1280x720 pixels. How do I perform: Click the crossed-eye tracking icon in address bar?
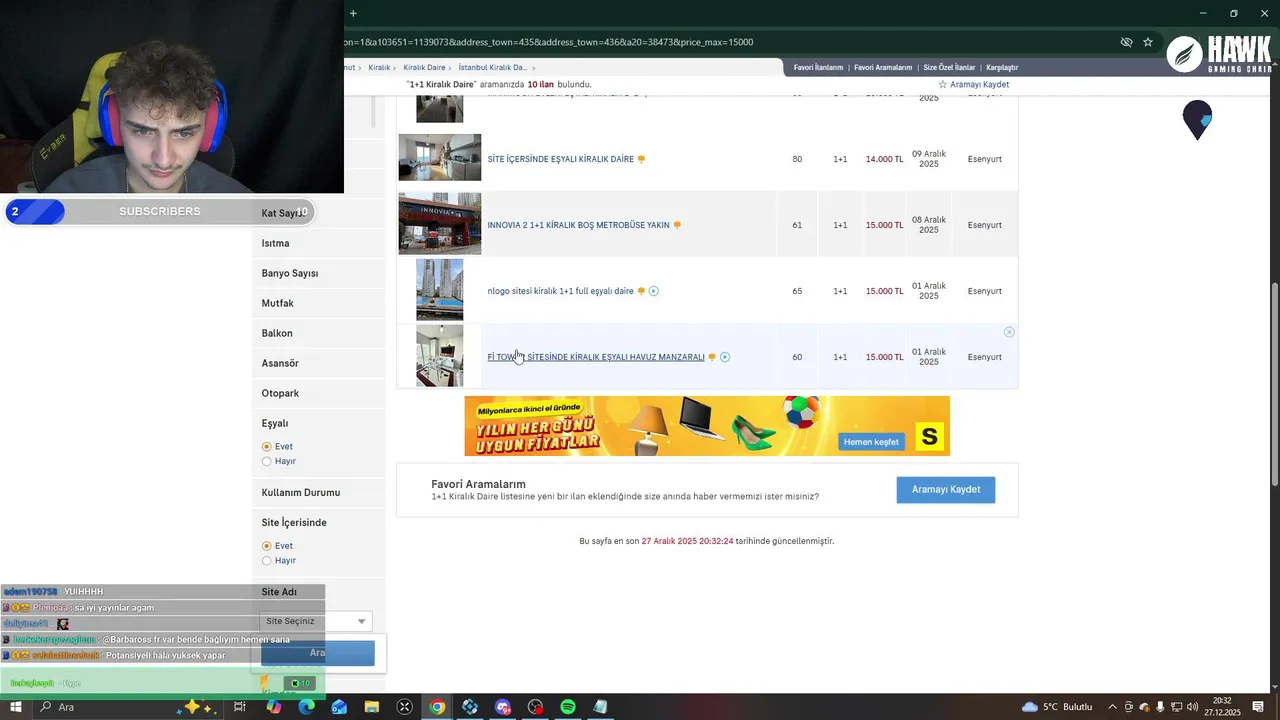tap(1126, 42)
